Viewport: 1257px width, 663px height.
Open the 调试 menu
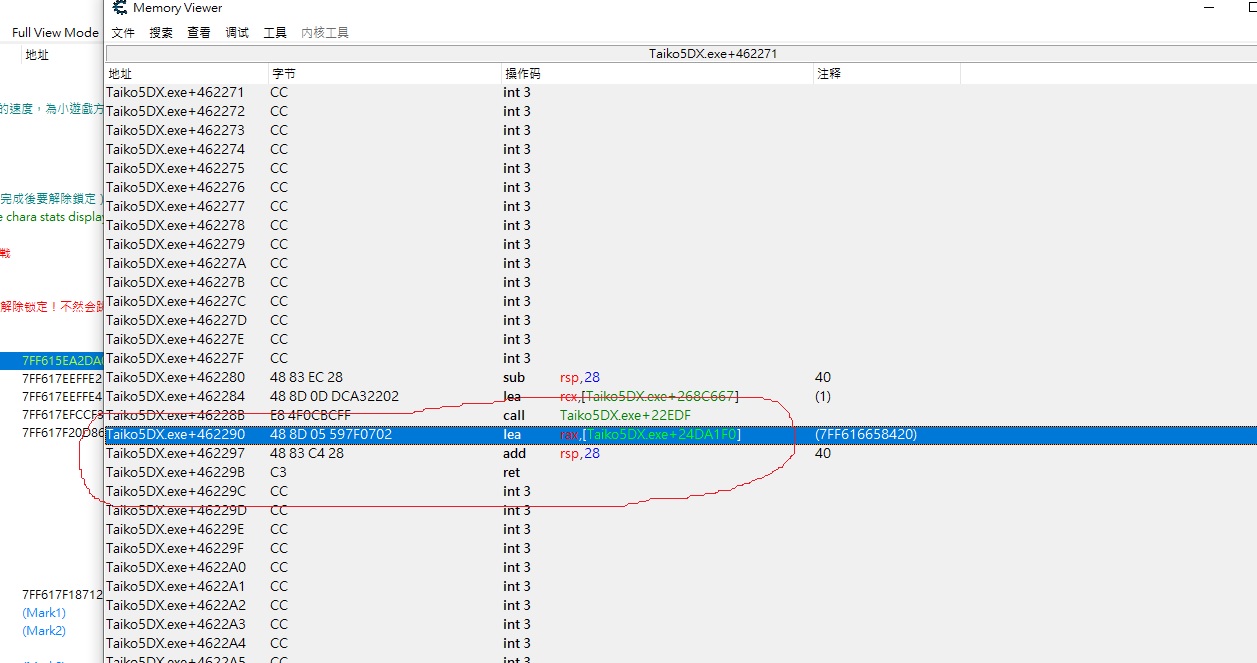click(237, 33)
